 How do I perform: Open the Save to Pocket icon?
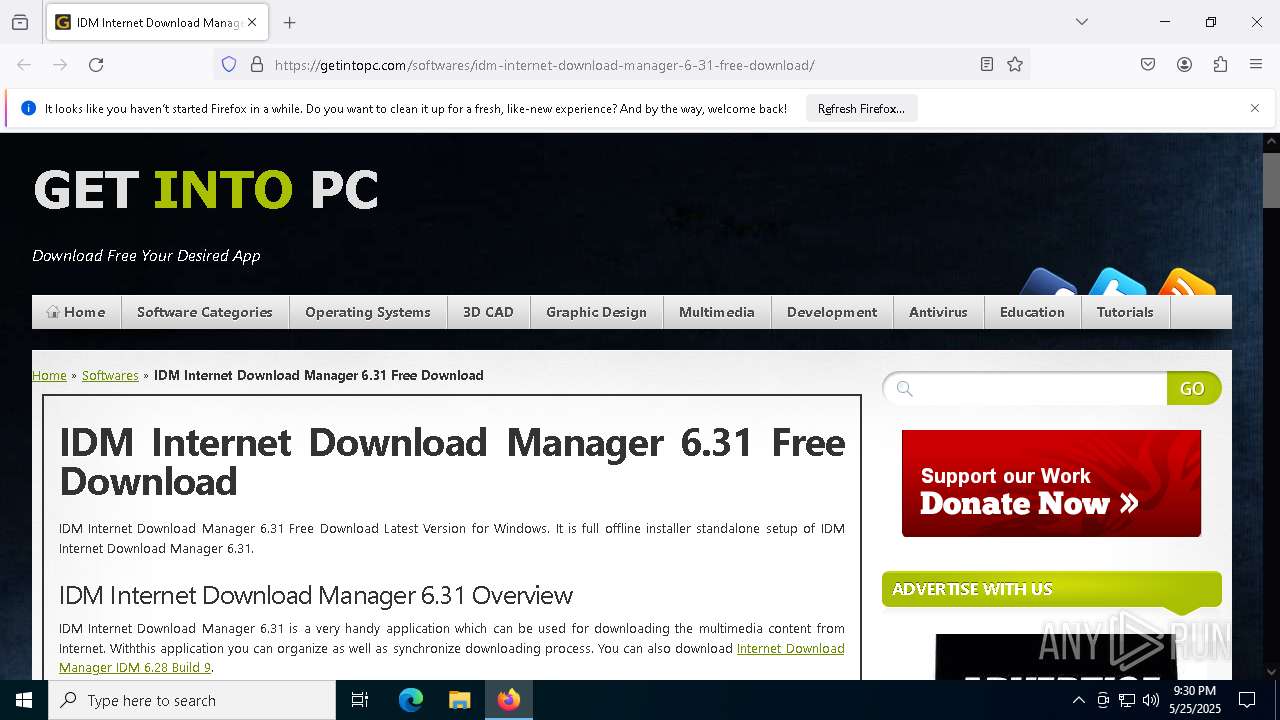1148,65
